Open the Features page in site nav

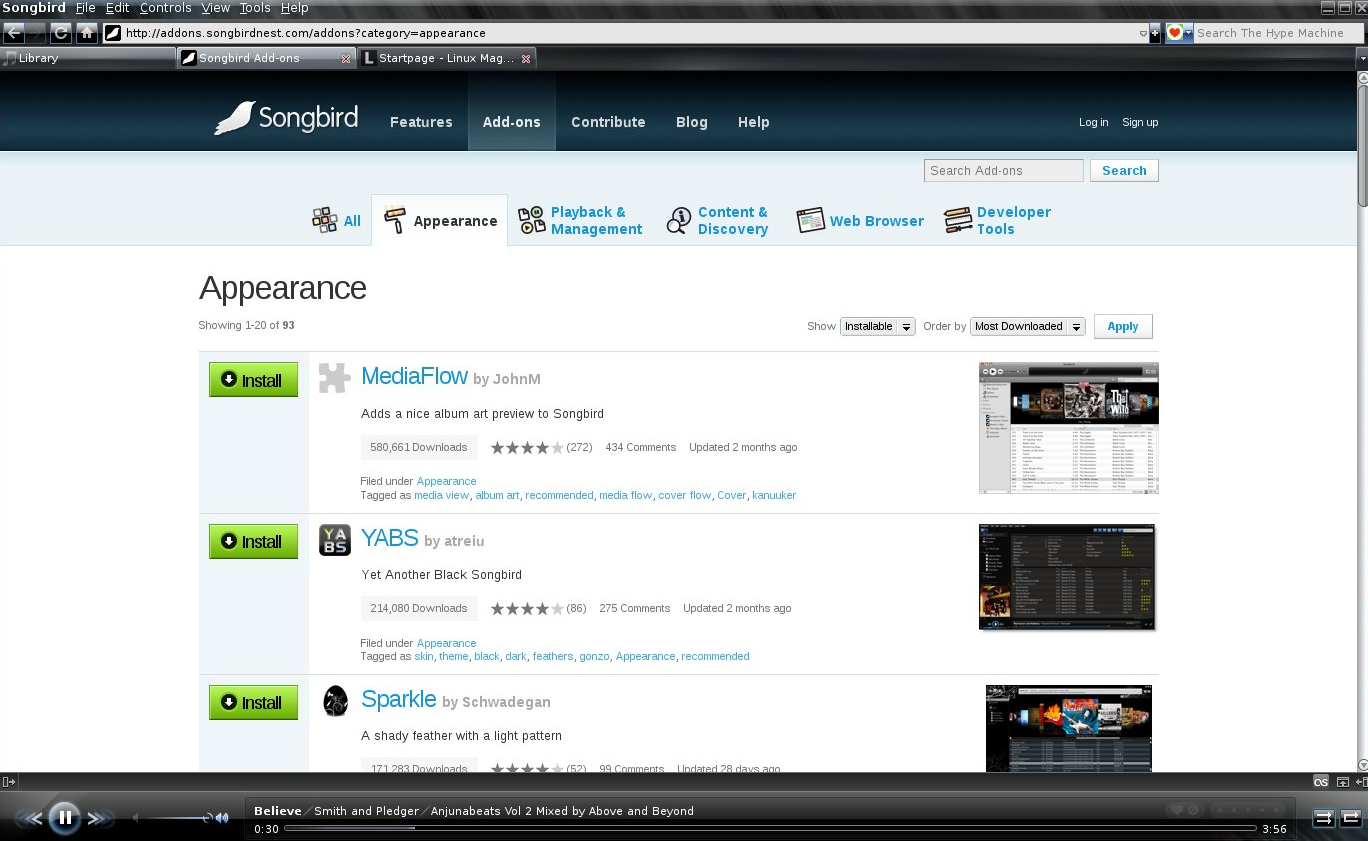(421, 122)
